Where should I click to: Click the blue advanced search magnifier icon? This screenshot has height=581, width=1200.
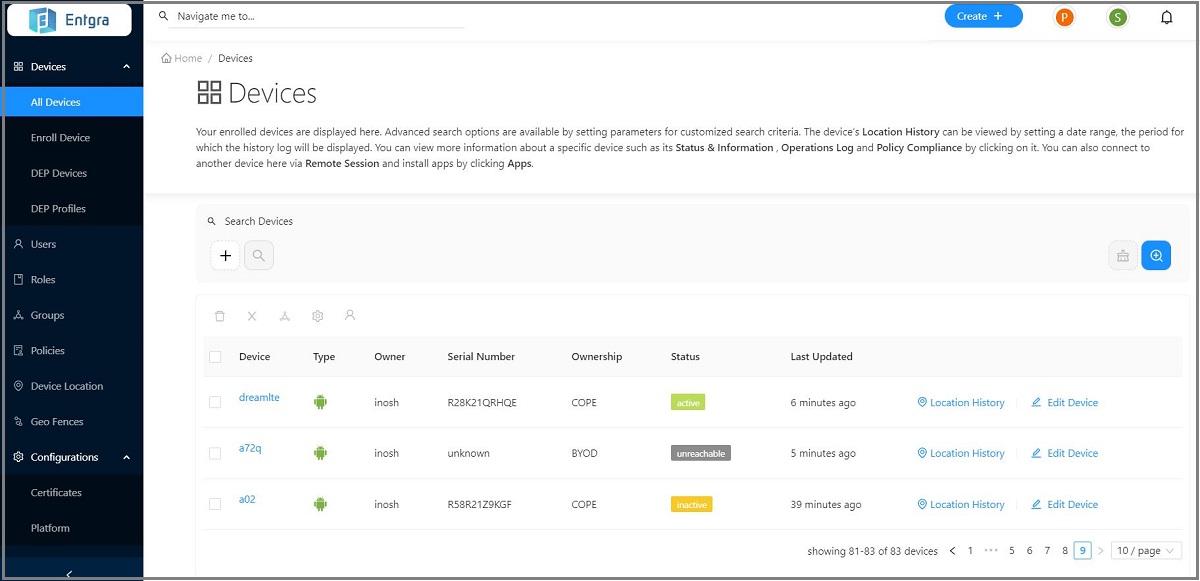[x=1156, y=256]
